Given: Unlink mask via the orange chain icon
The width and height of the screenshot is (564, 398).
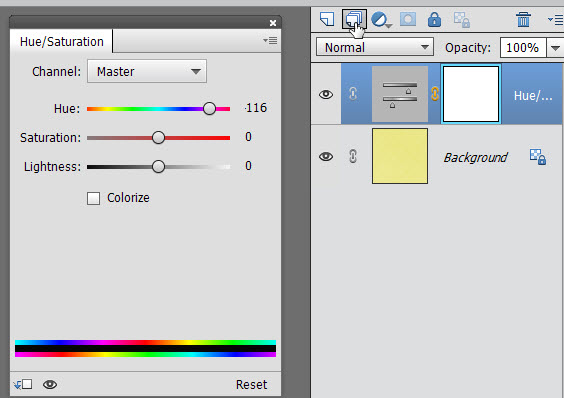Looking at the screenshot, I should pyautogui.click(x=435, y=94).
